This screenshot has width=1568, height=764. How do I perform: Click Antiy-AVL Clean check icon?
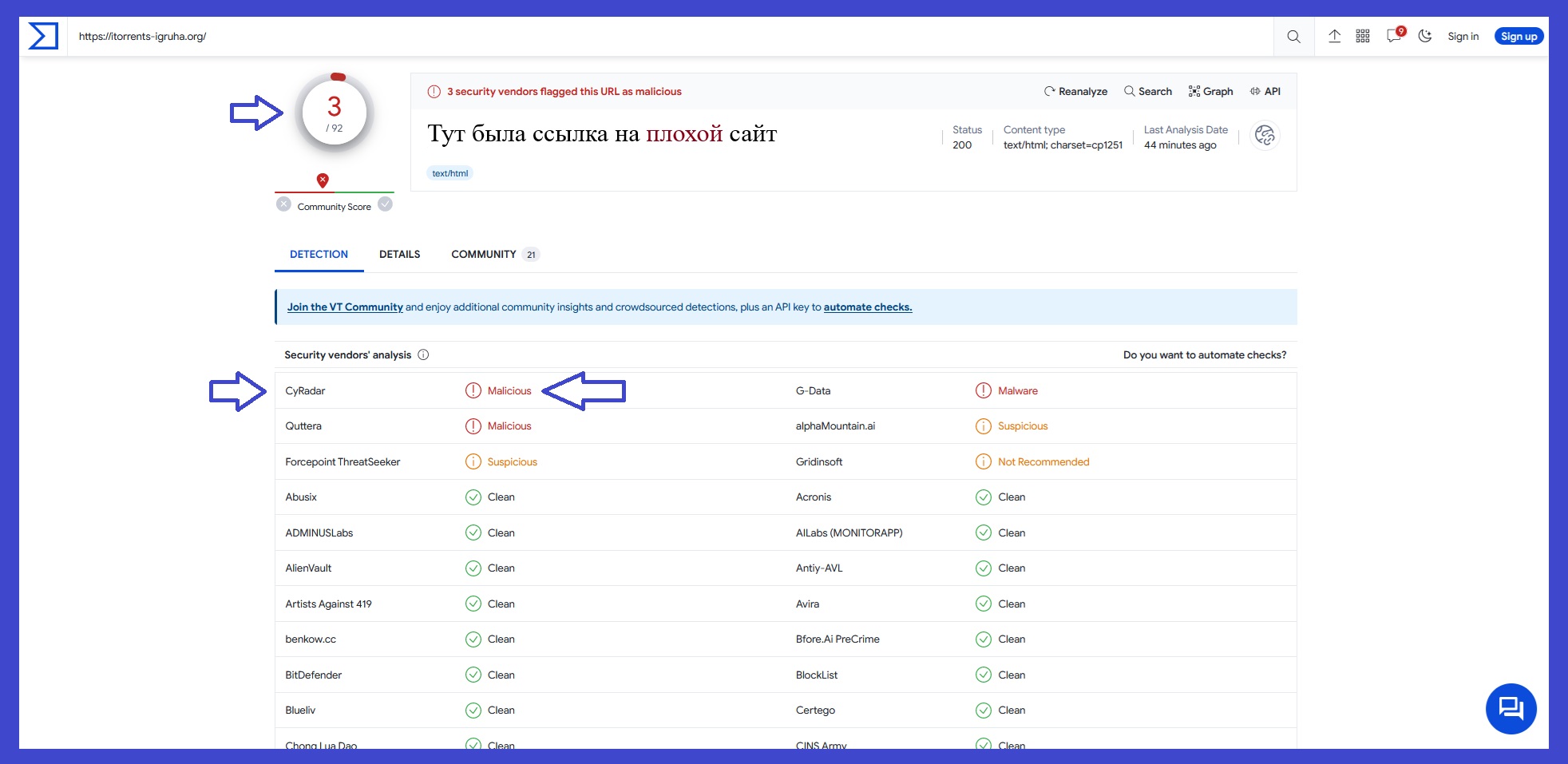click(x=984, y=568)
